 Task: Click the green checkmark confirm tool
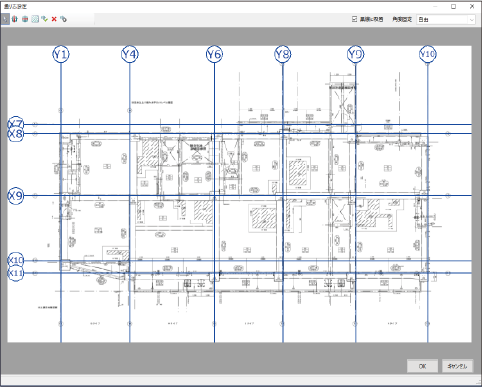pos(44,19)
